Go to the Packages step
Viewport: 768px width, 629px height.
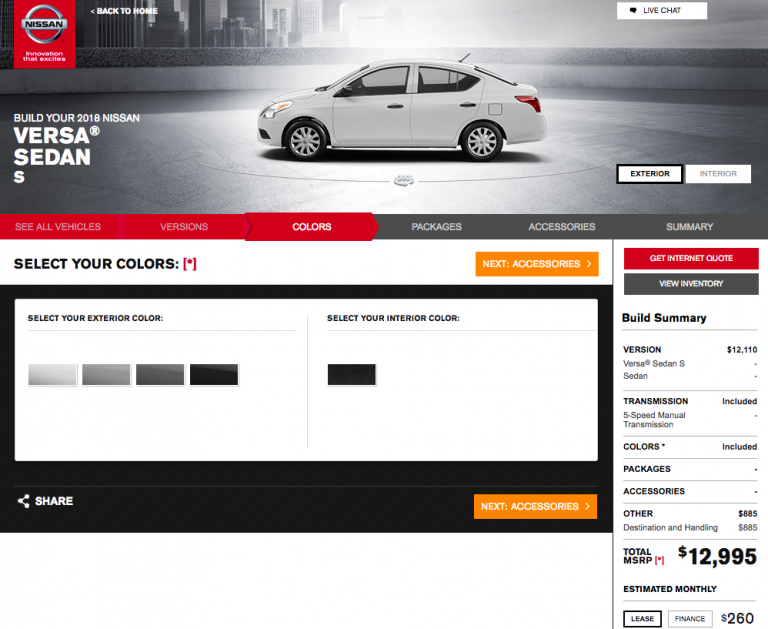436,227
